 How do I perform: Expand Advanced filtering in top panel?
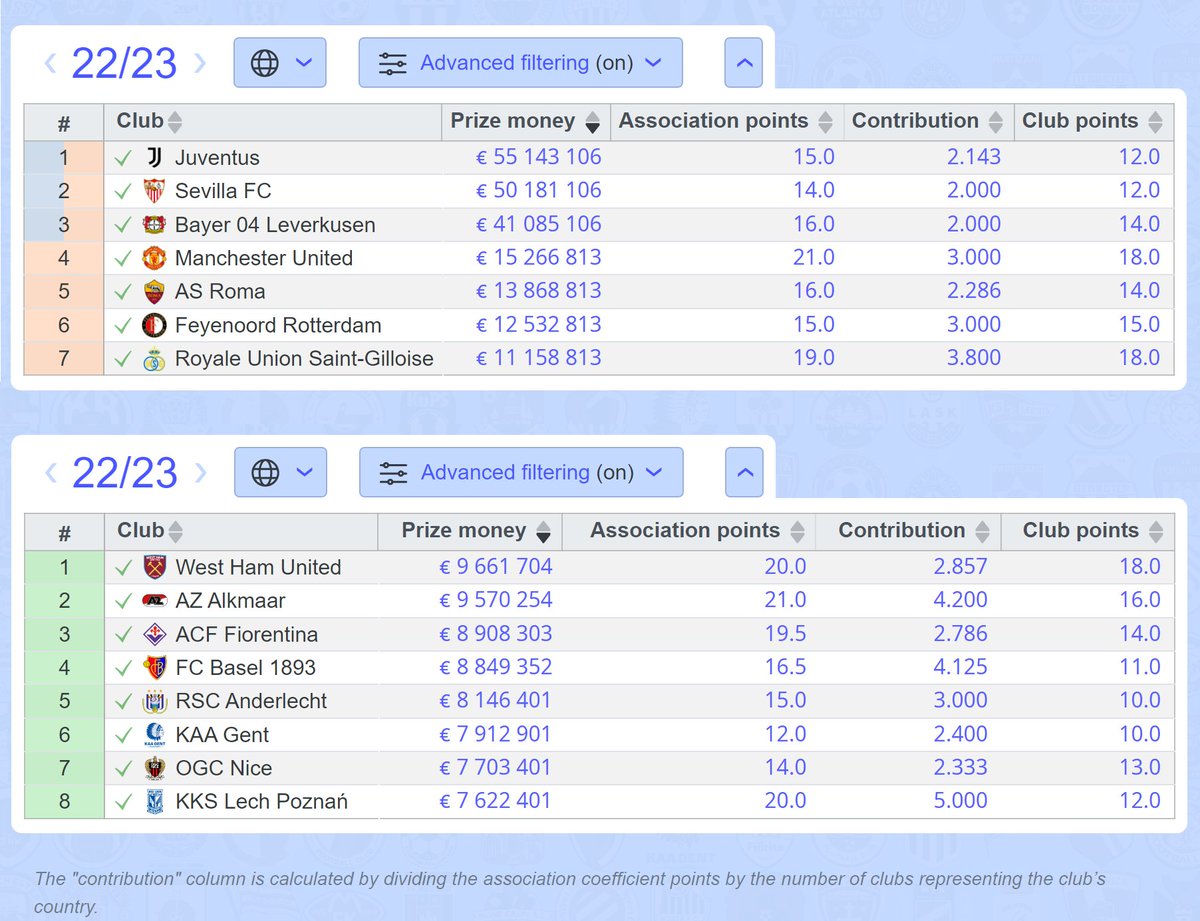tap(520, 63)
